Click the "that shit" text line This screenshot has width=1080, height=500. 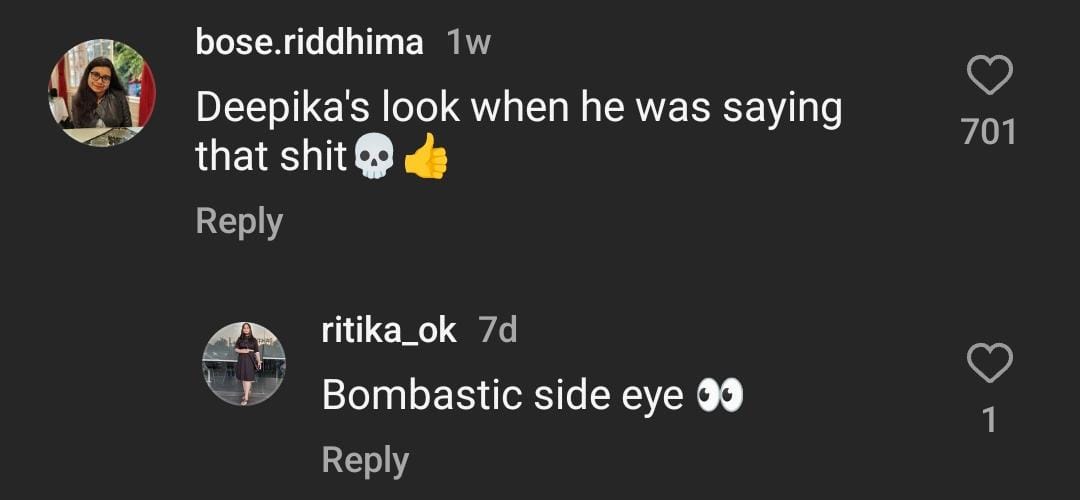271,158
